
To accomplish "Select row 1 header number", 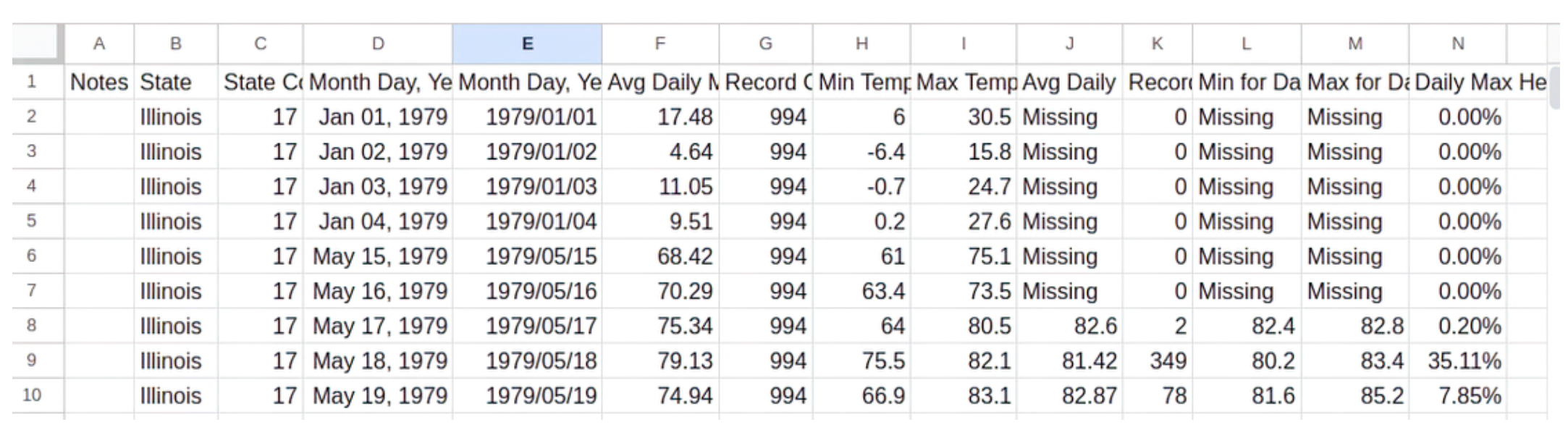I will (x=32, y=82).
